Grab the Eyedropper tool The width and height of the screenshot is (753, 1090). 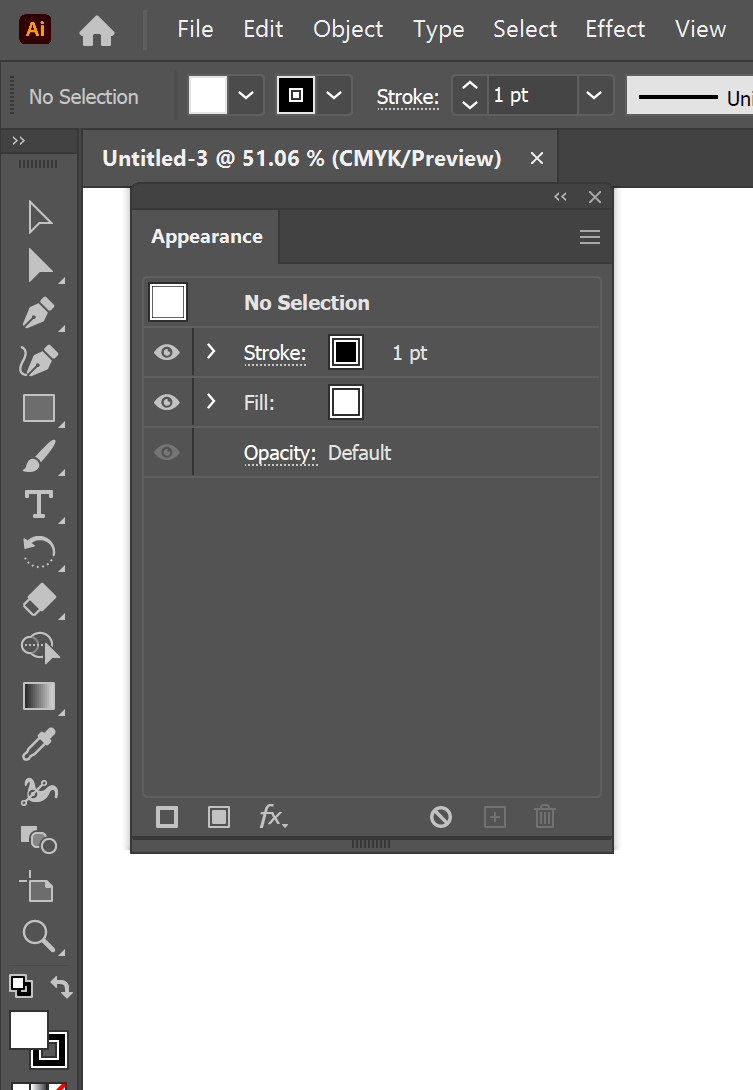[x=38, y=744]
